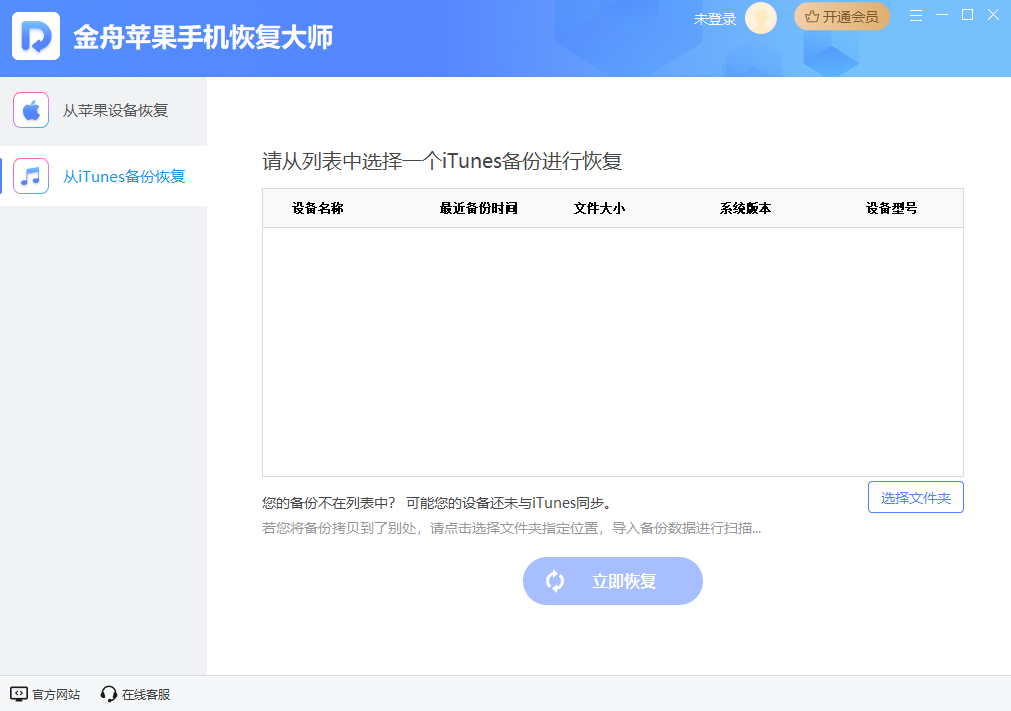Click the 立即恢复 button
The height and width of the screenshot is (711, 1011).
(x=613, y=581)
